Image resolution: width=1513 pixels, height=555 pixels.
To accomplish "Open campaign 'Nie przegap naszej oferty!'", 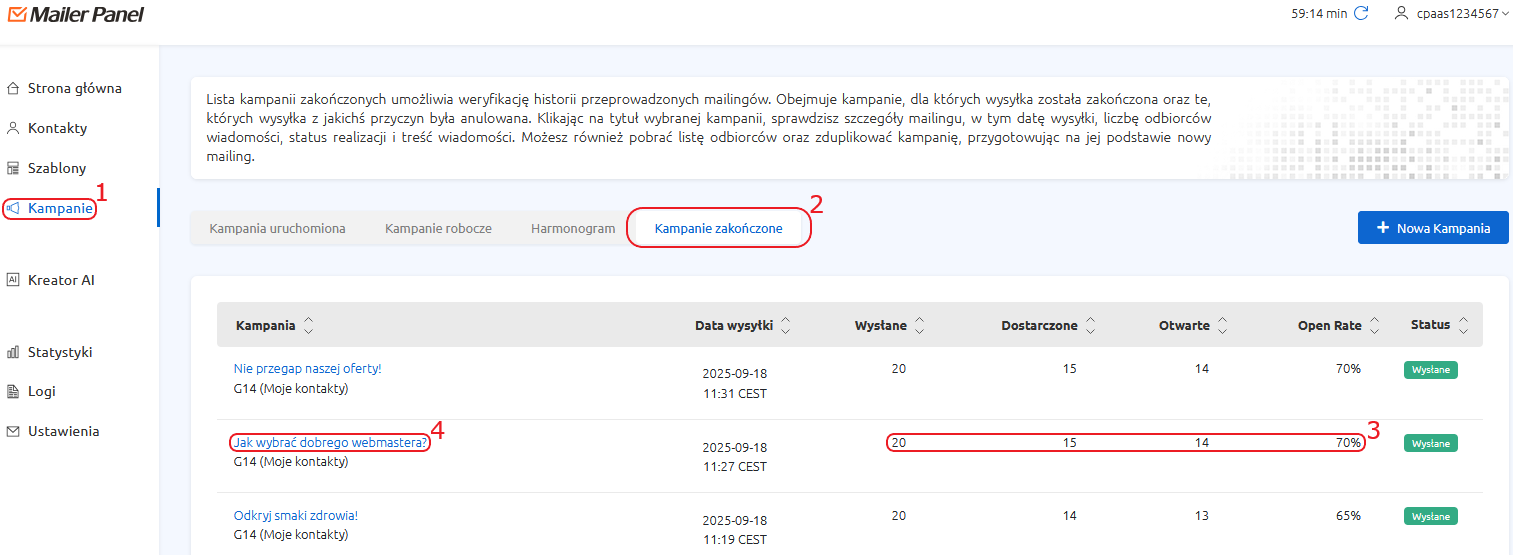I will tap(307, 368).
